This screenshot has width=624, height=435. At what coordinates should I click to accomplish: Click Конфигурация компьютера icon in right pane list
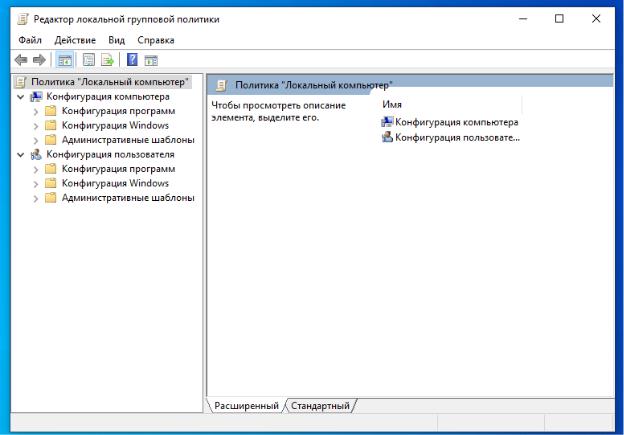coord(387,122)
